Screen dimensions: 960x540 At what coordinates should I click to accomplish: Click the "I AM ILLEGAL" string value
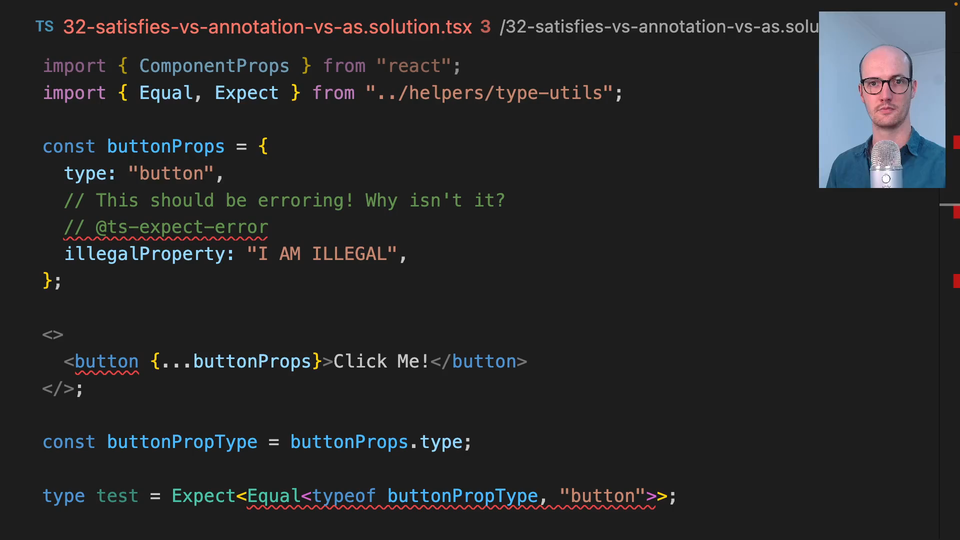tap(322, 254)
